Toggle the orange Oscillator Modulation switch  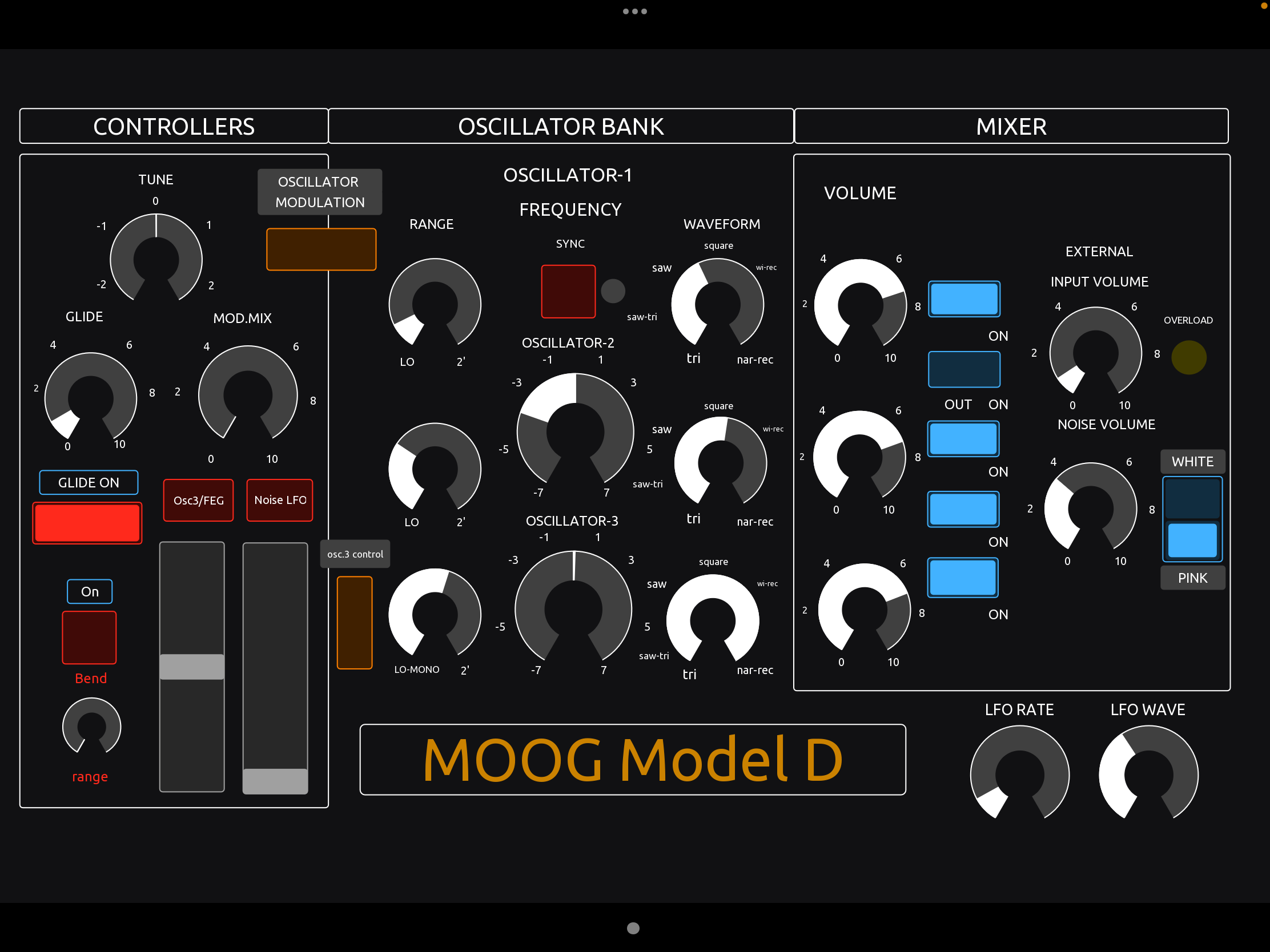[321, 249]
